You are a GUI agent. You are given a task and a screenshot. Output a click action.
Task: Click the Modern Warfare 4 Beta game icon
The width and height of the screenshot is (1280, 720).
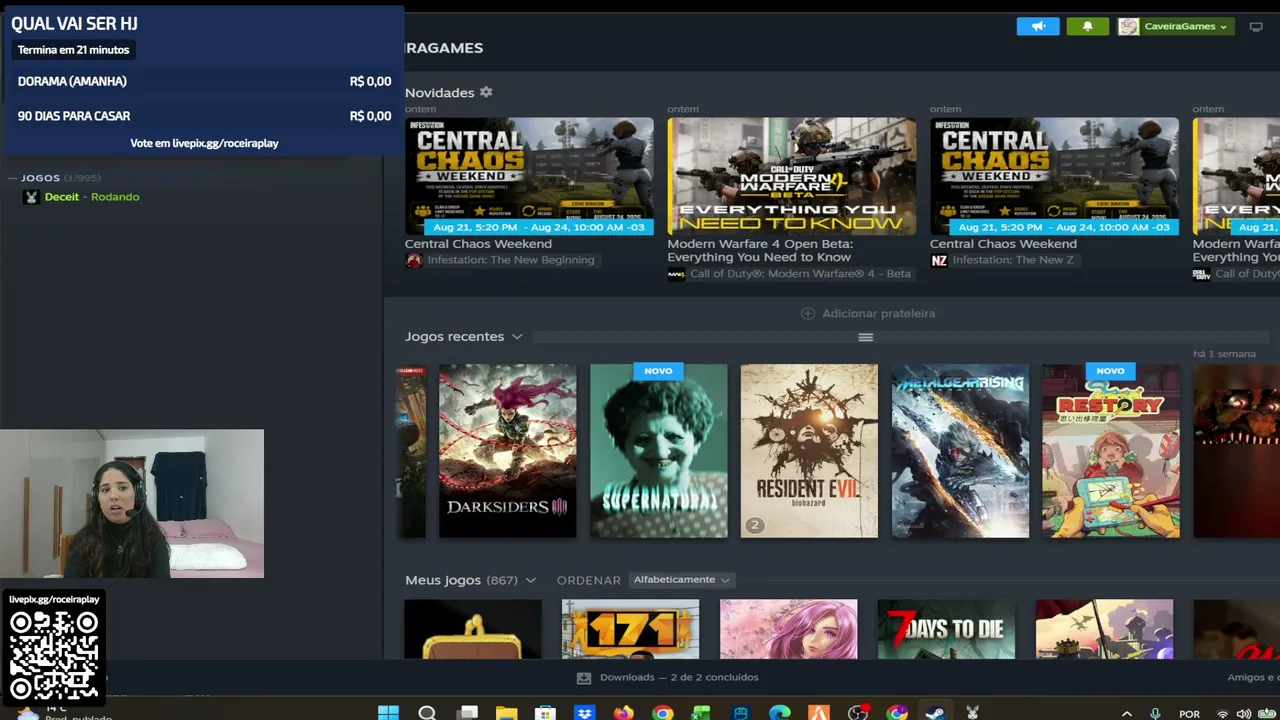pos(676,274)
